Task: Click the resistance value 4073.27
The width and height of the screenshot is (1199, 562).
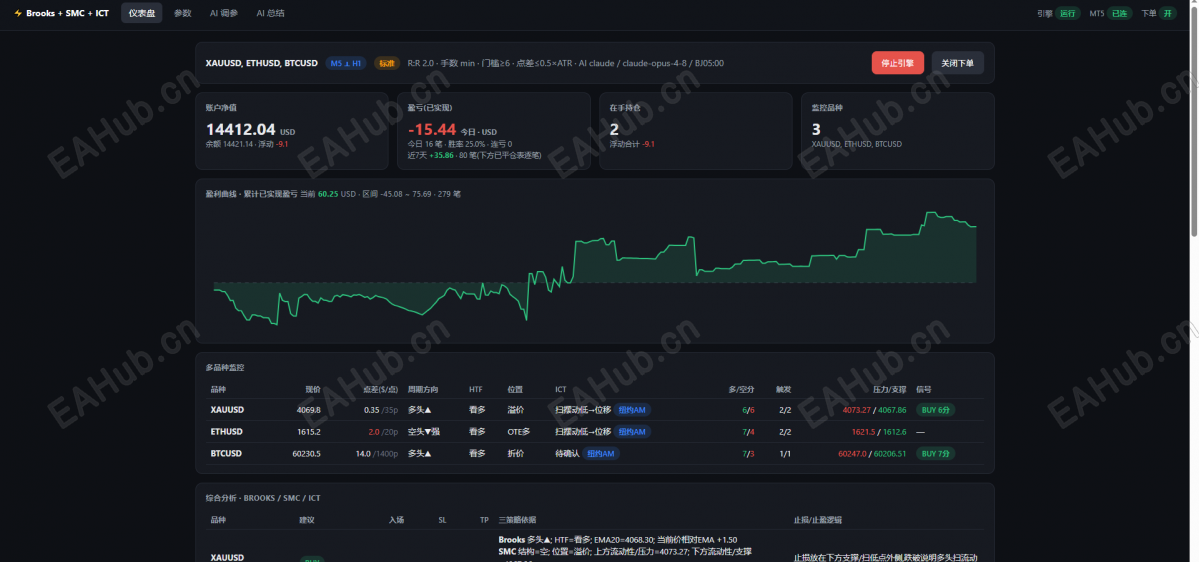Action: point(857,410)
